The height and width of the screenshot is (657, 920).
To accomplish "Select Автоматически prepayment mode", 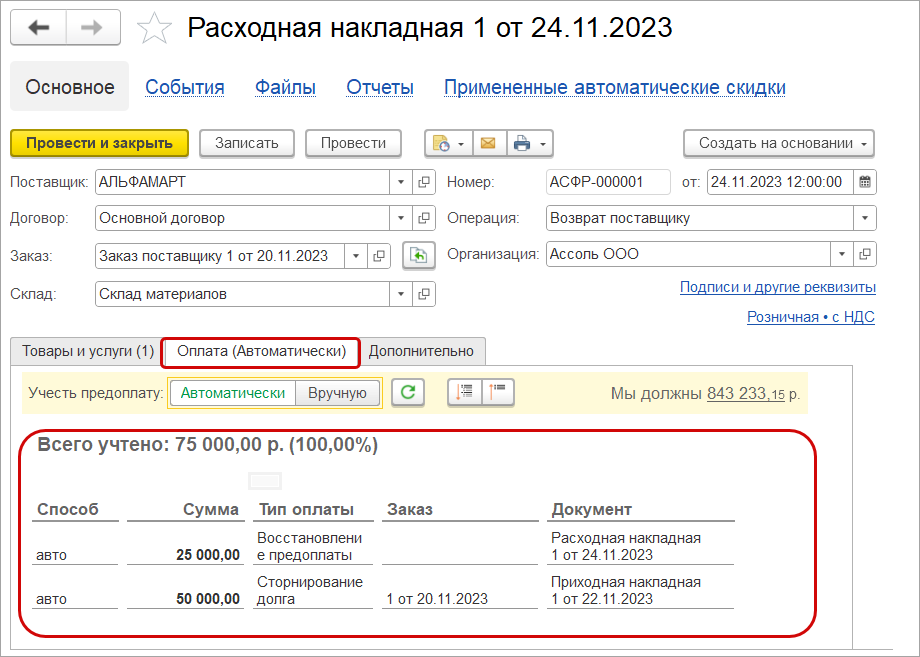I will (x=233, y=393).
